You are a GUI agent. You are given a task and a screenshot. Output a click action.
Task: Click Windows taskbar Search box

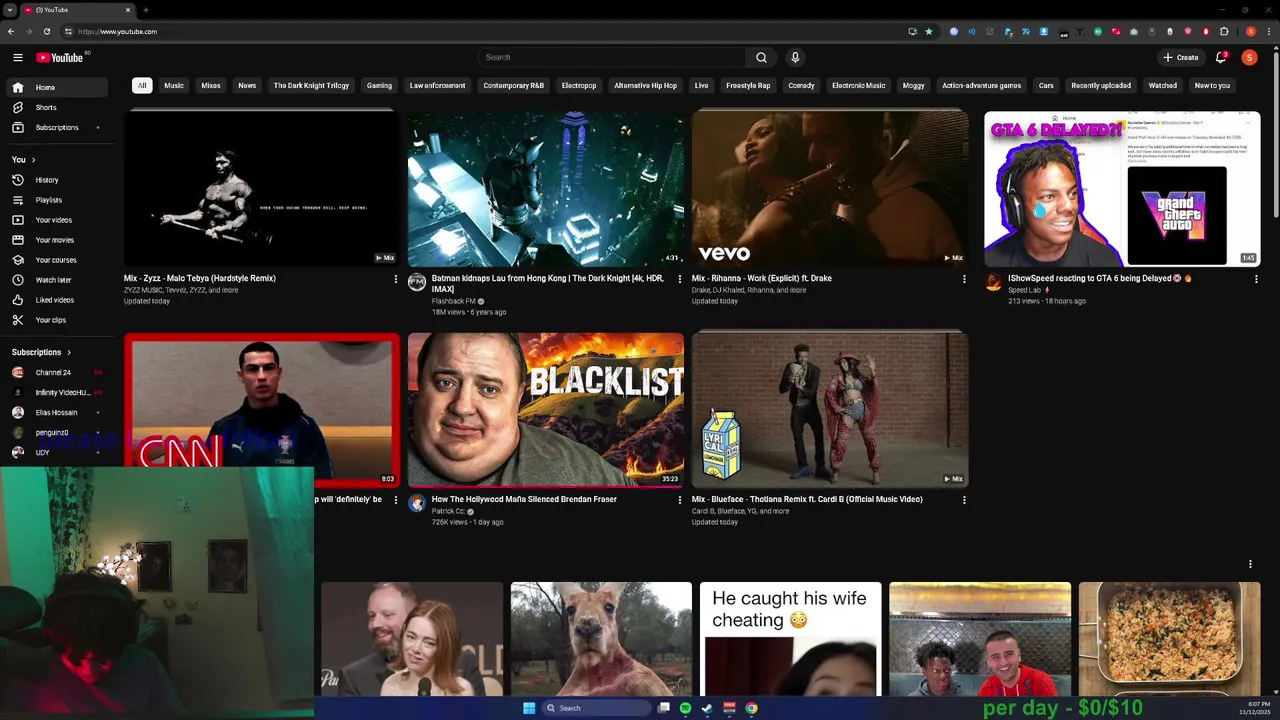click(x=596, y=708)
